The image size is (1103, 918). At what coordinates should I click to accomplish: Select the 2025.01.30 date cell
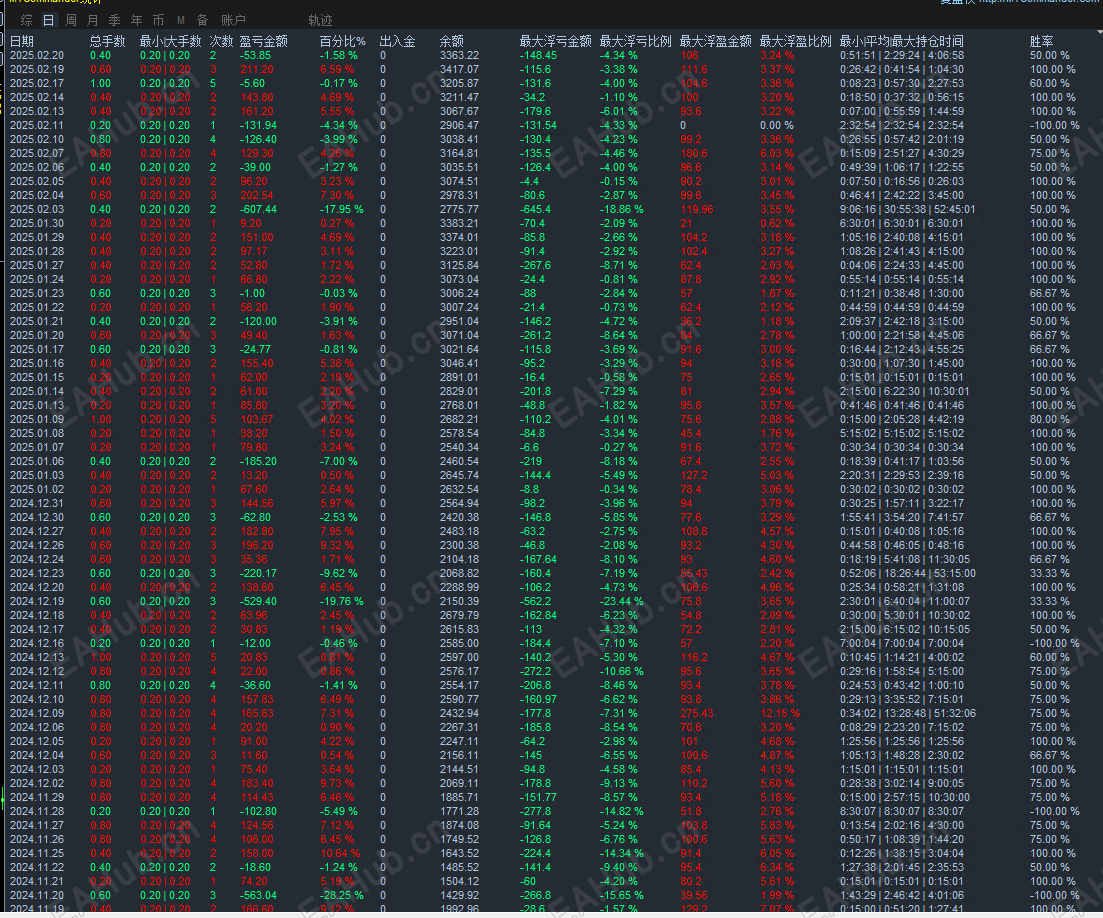click(x=37, y=224)
